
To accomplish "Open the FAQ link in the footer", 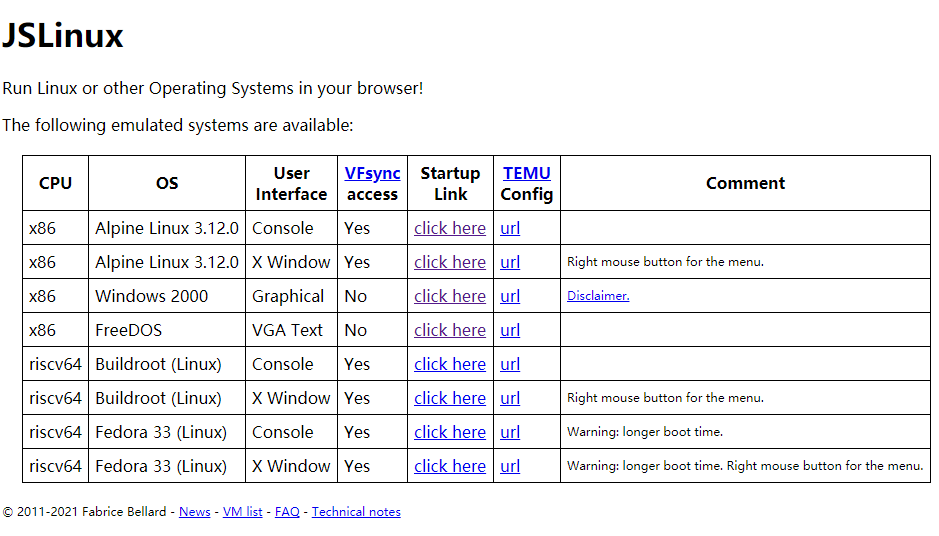I will click(287, 512).
